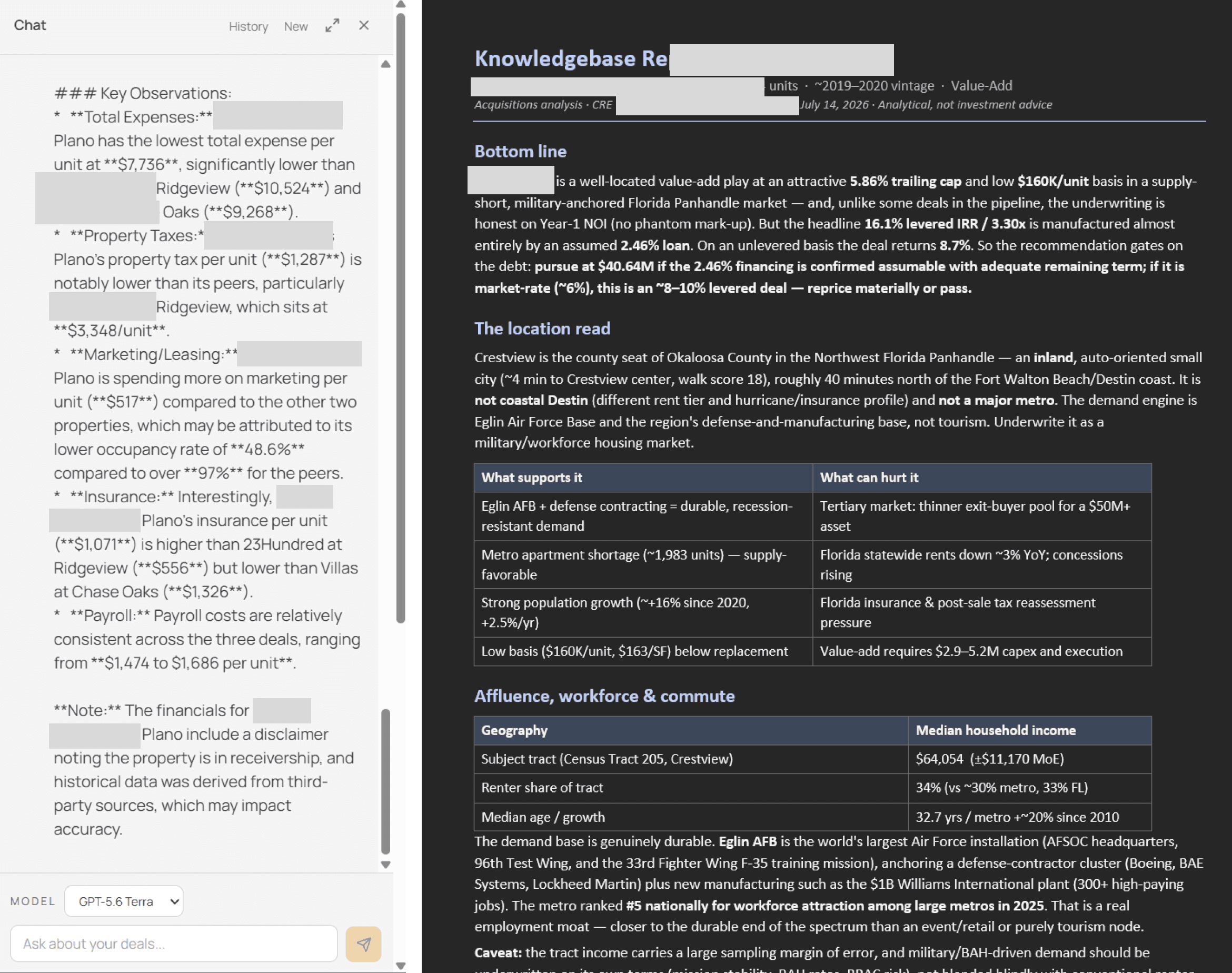Open the chat History
Screen dimensions: 1232x973
pyautogui.click(x=248, y=26)
